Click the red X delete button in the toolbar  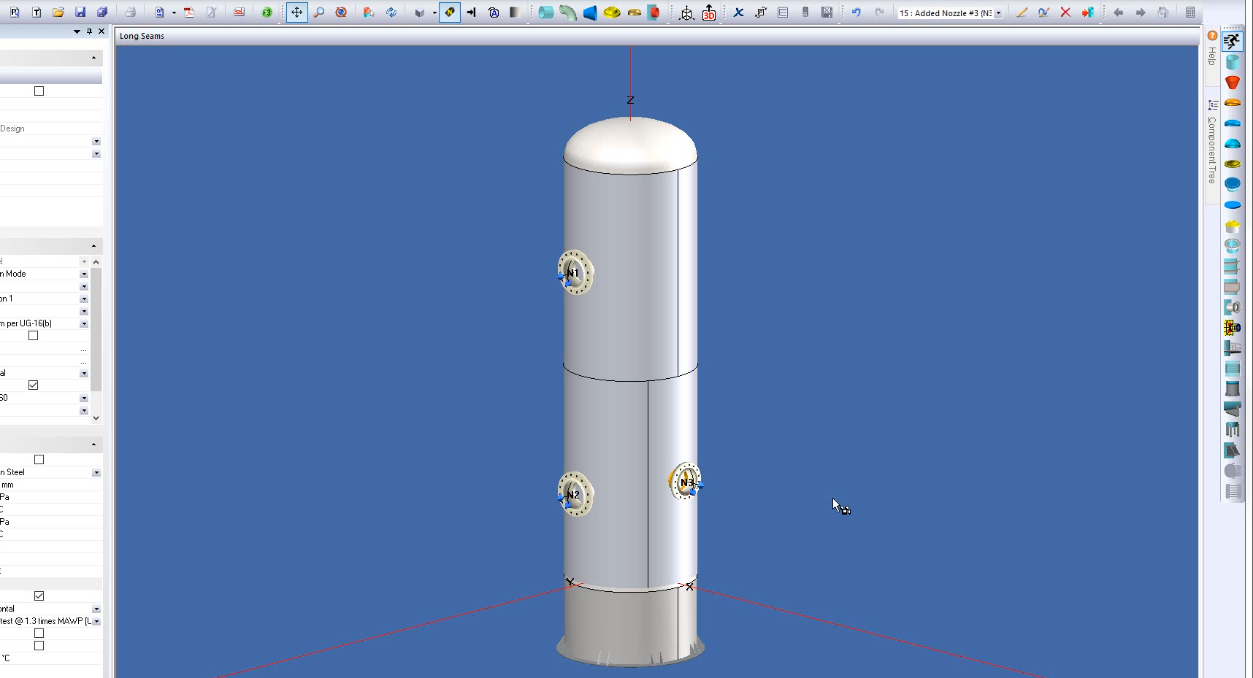click(1065, 12)
